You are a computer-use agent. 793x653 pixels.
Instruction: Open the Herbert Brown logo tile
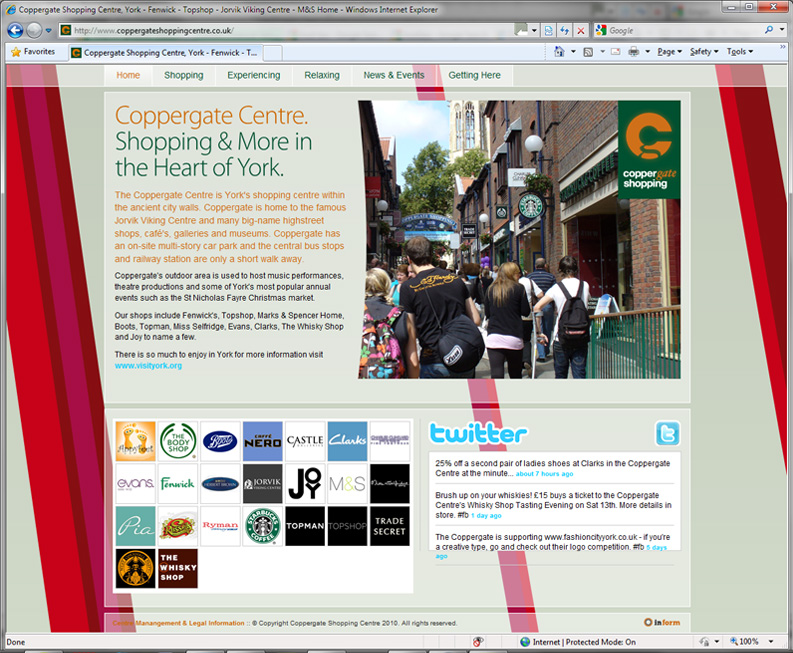pyautogui.click(x=221, y=484)
